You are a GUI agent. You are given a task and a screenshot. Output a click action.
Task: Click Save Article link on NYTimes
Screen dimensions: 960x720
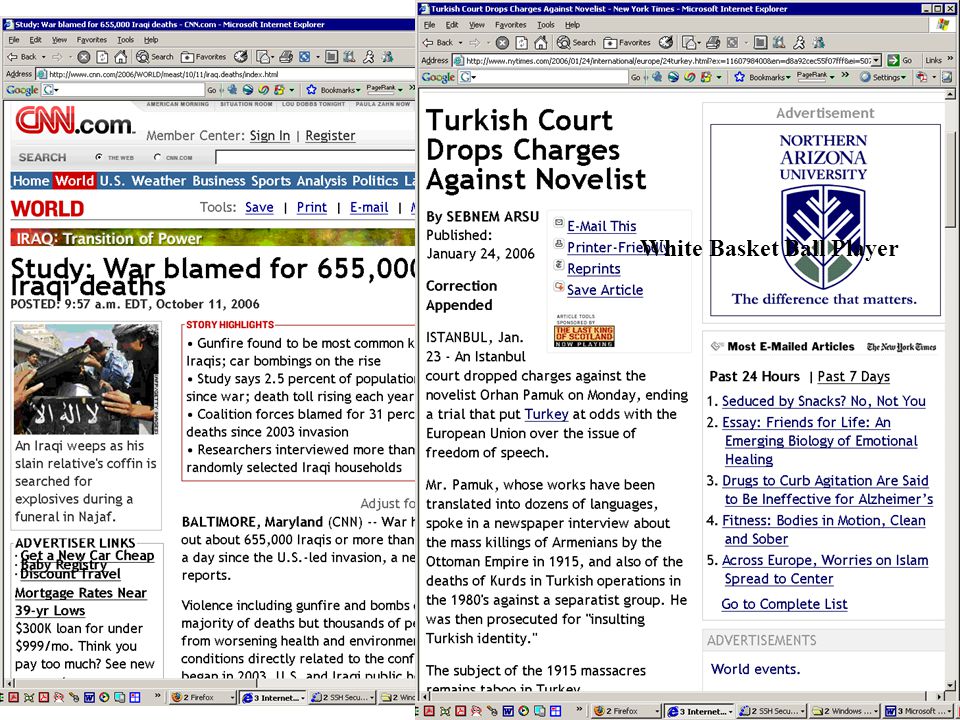tap(605, 290)
